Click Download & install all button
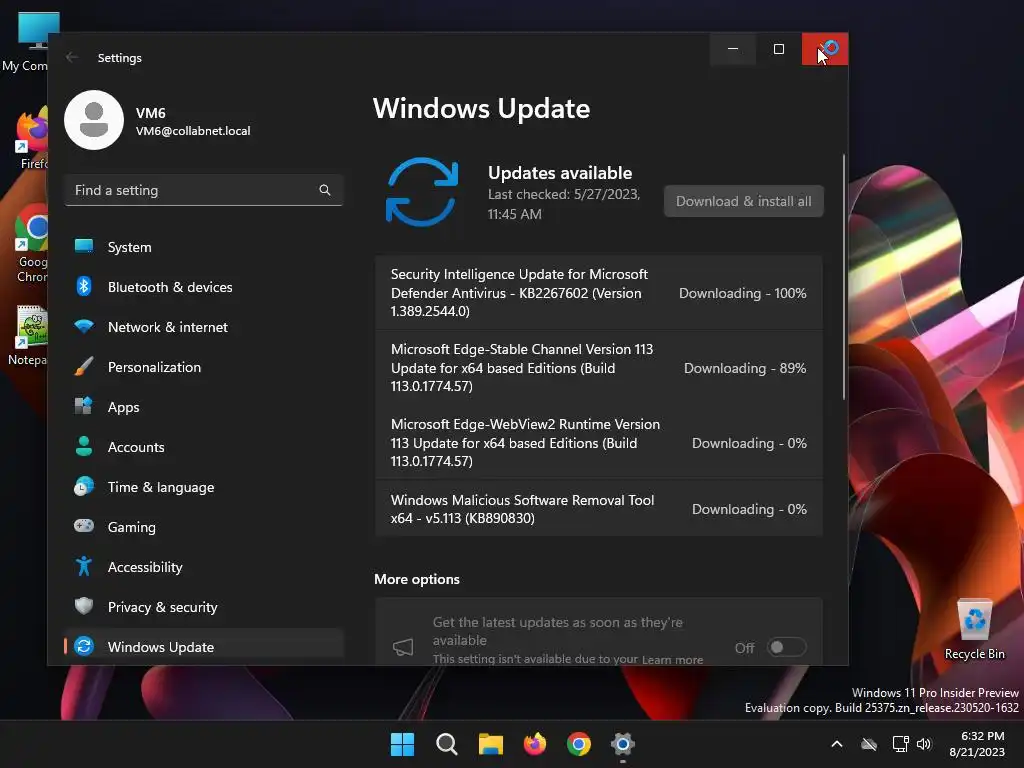This screenshot has width=1024, height=768. tap(744, 201)
